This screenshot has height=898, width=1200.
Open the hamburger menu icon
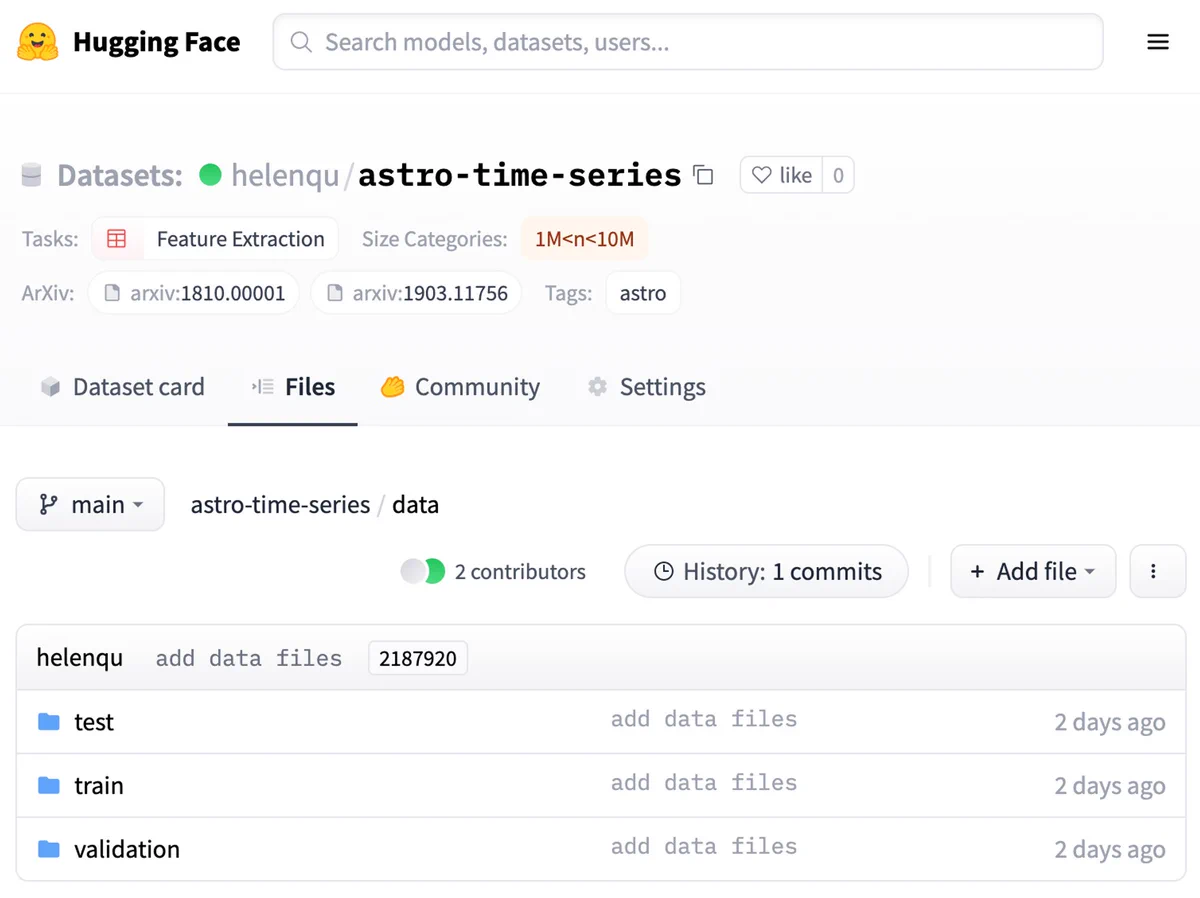click(x=1158, y=42)
